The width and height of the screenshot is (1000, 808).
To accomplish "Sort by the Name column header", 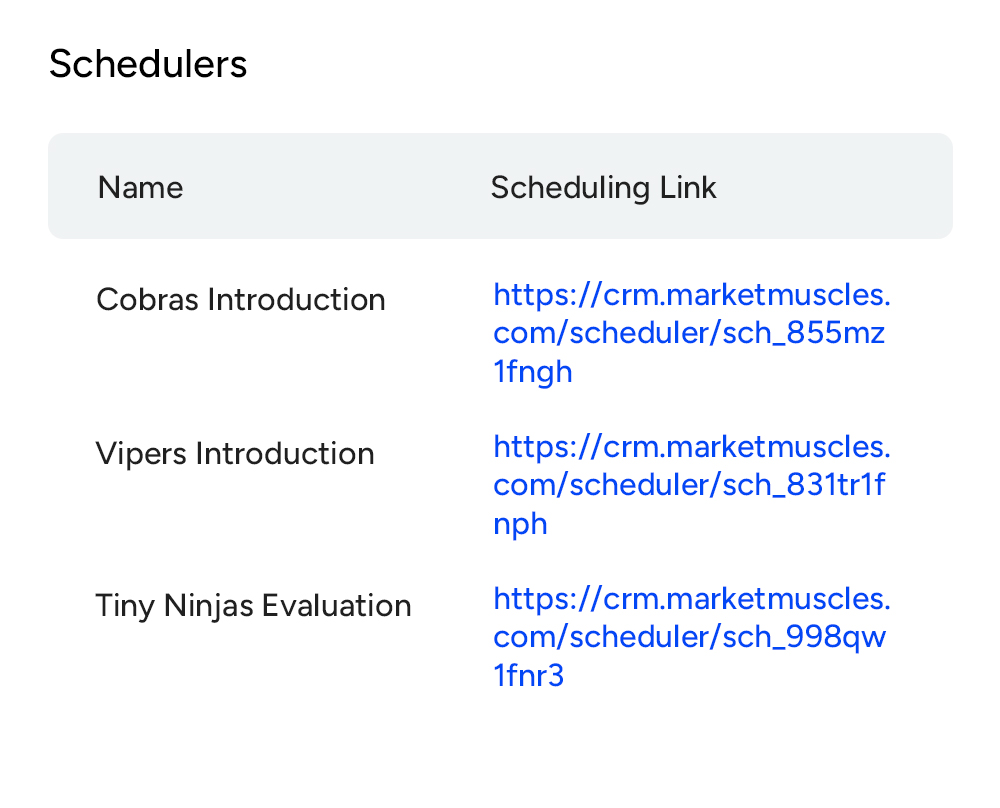I will point(140,188).
